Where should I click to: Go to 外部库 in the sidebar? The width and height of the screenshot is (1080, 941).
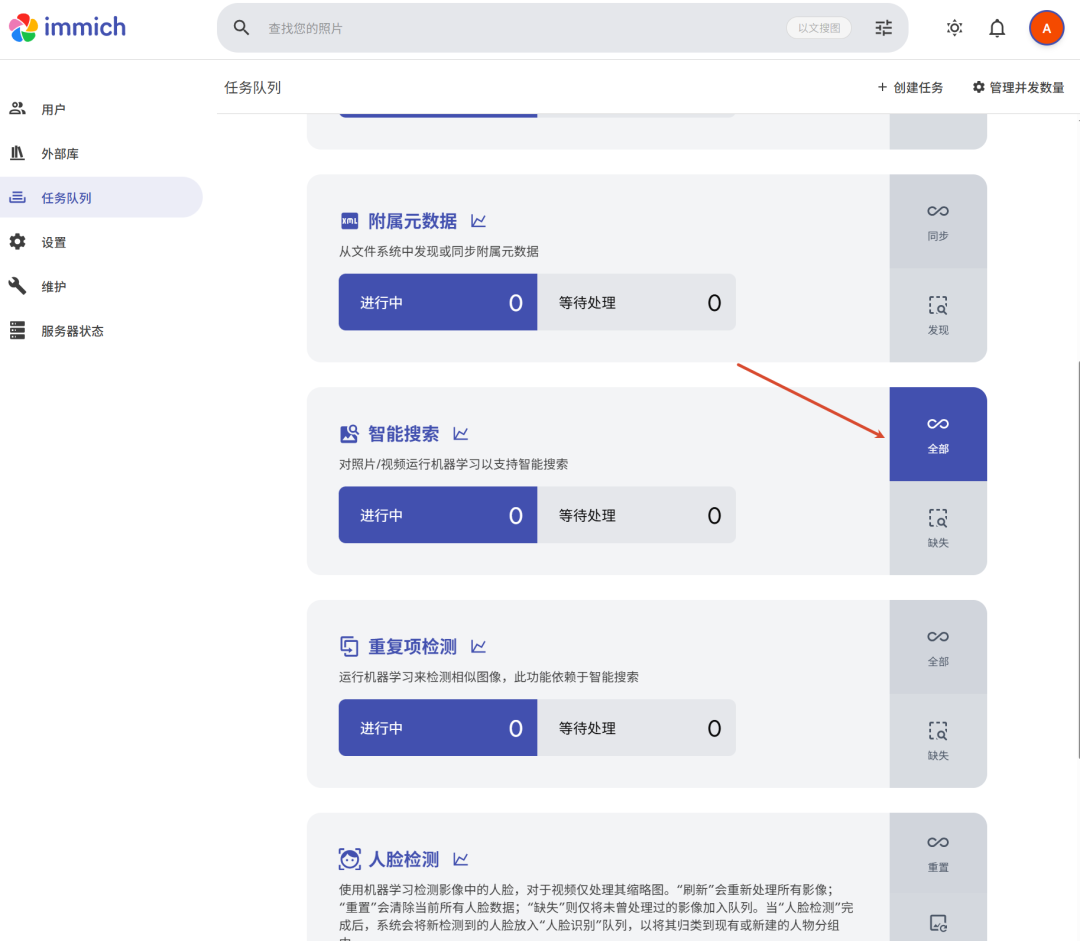[102, 153]
